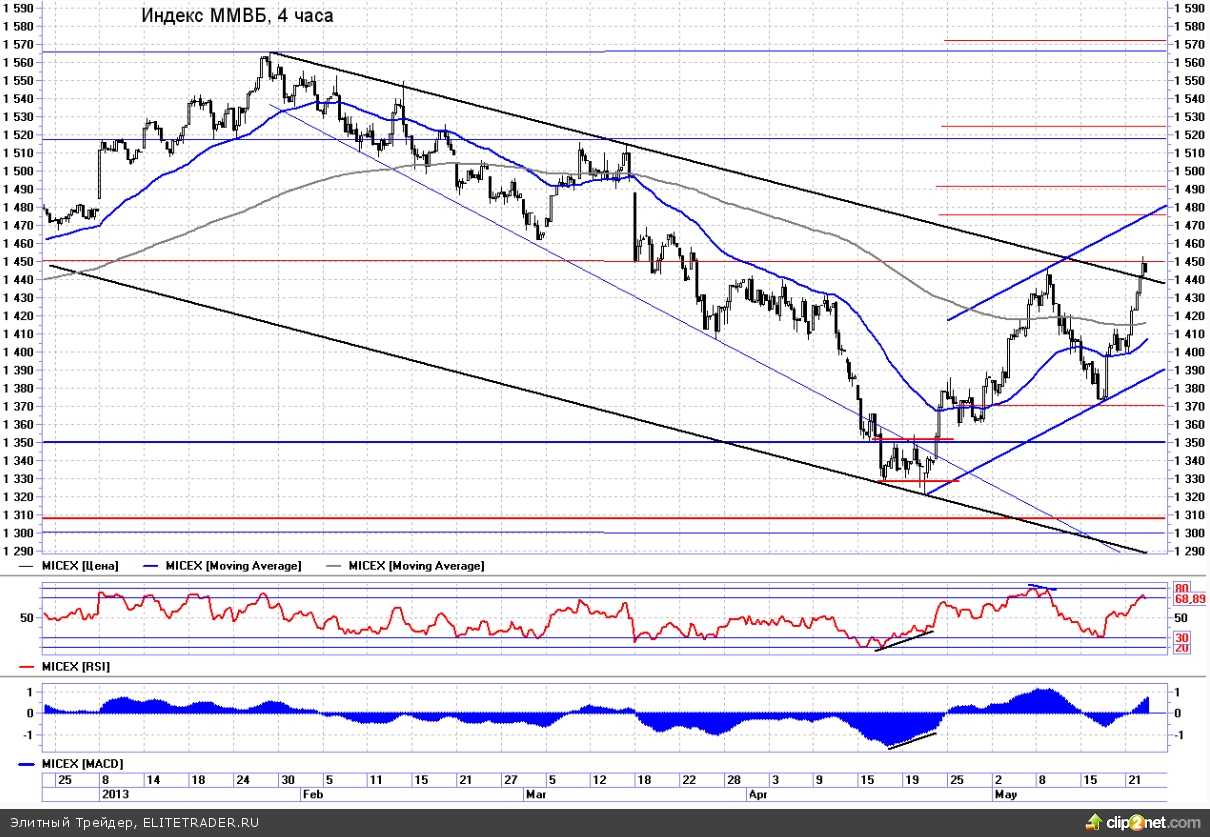Click the RSI current value 68,89 label
Image resolution: width=1210 pixels, height=837 pixels.
click(x=1190, y=599)
